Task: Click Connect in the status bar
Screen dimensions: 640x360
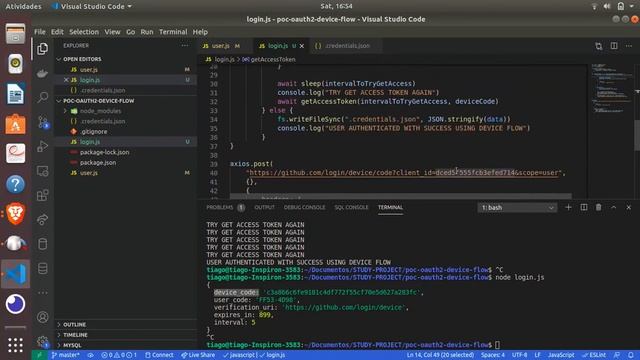Action: [159, 355]
